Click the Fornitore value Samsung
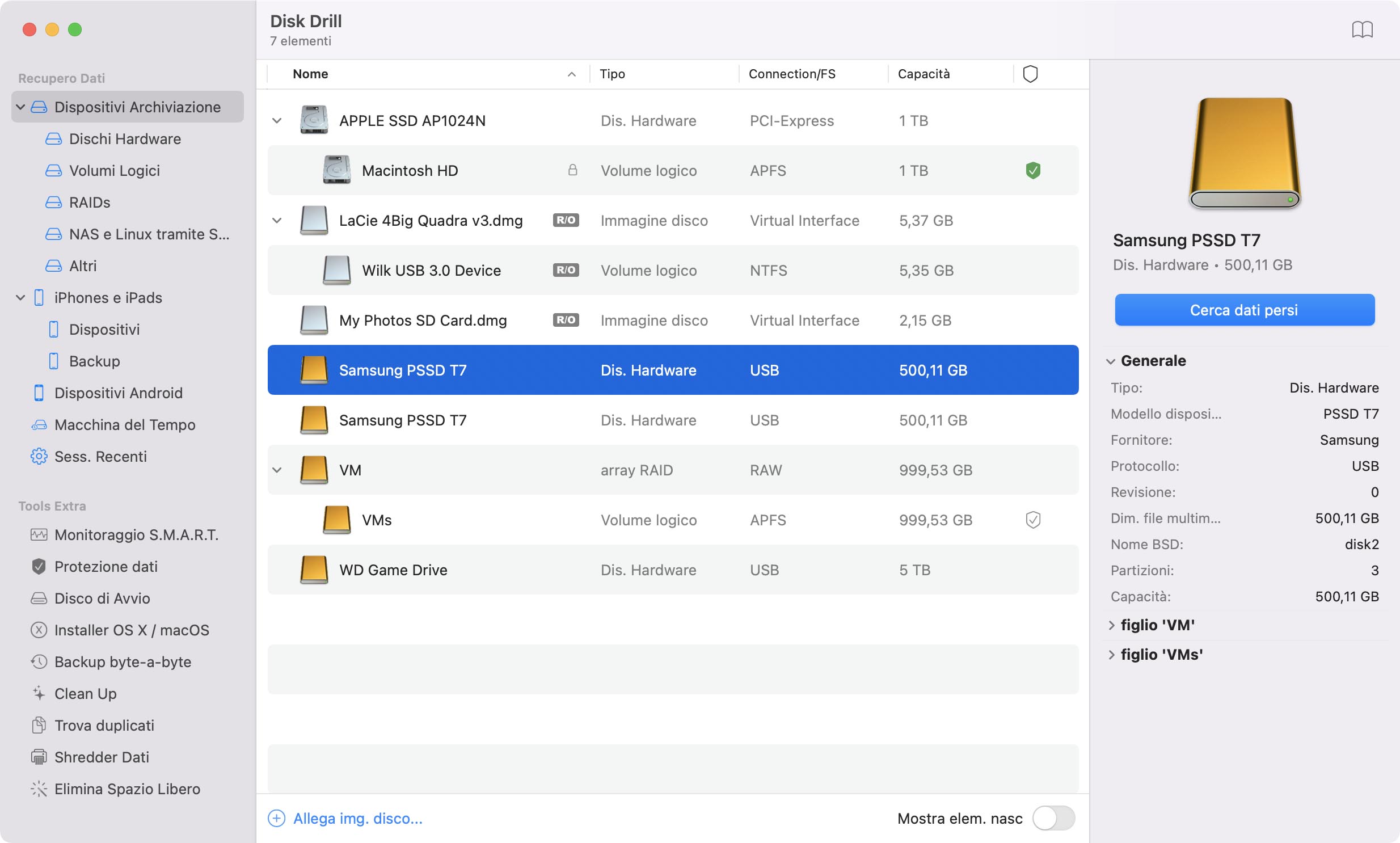This screenshot has height=843, width=1400. (x=1349, y=440)
